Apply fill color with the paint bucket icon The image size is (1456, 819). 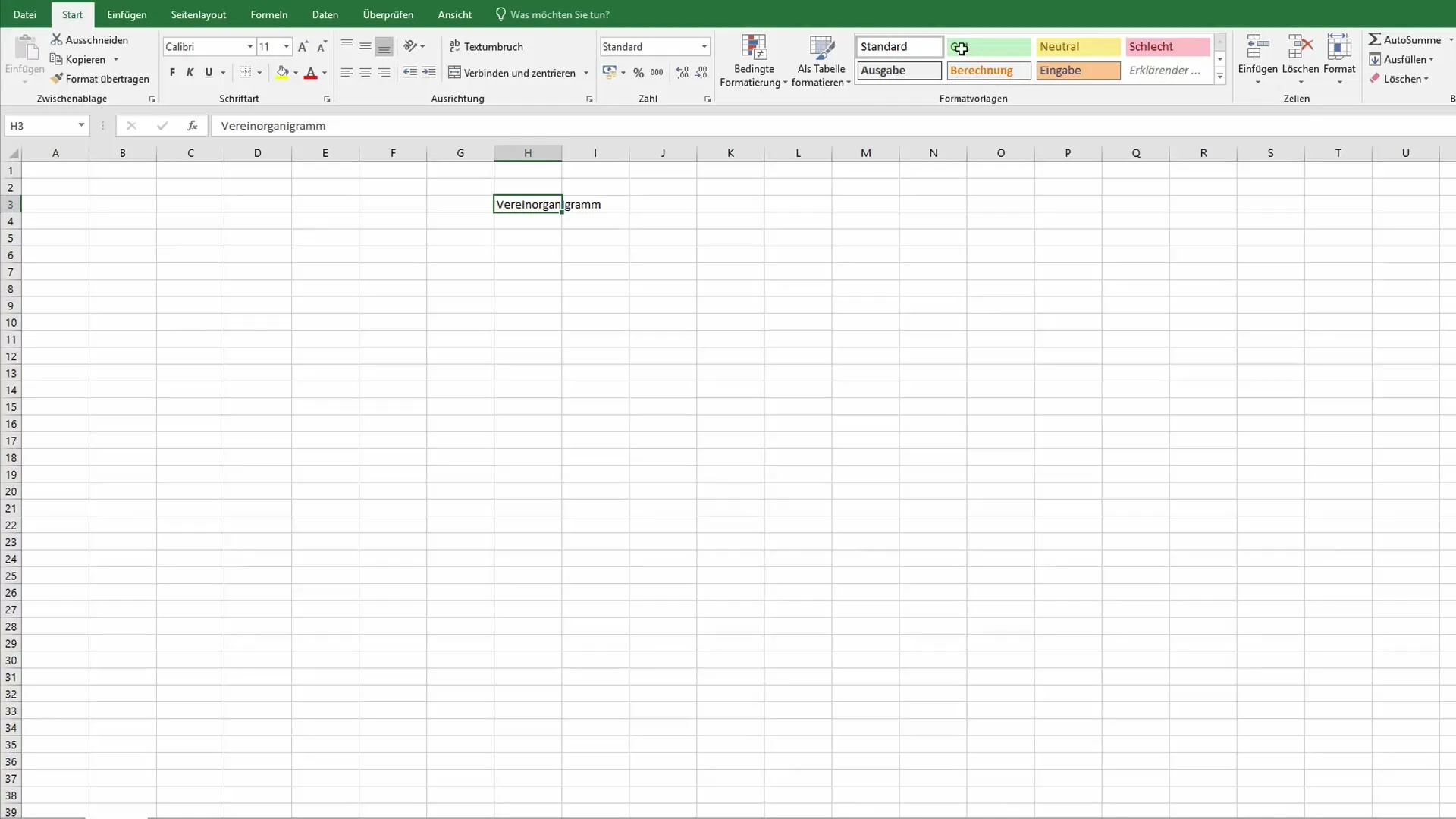pyautogui.click(x=282, y=73)
